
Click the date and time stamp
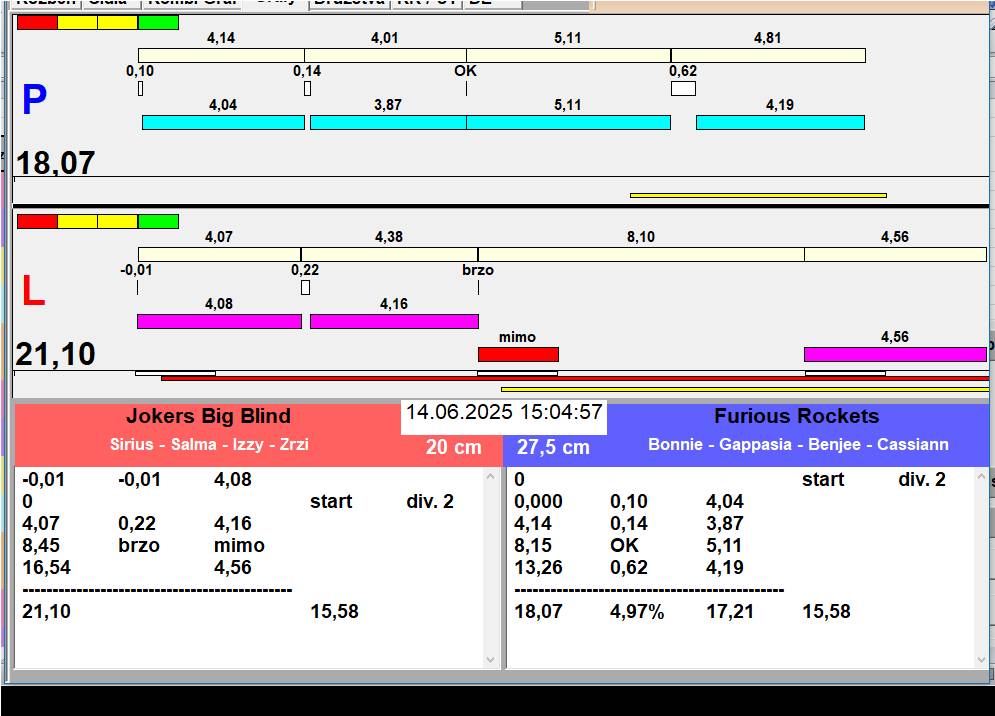tap(504, 412)
